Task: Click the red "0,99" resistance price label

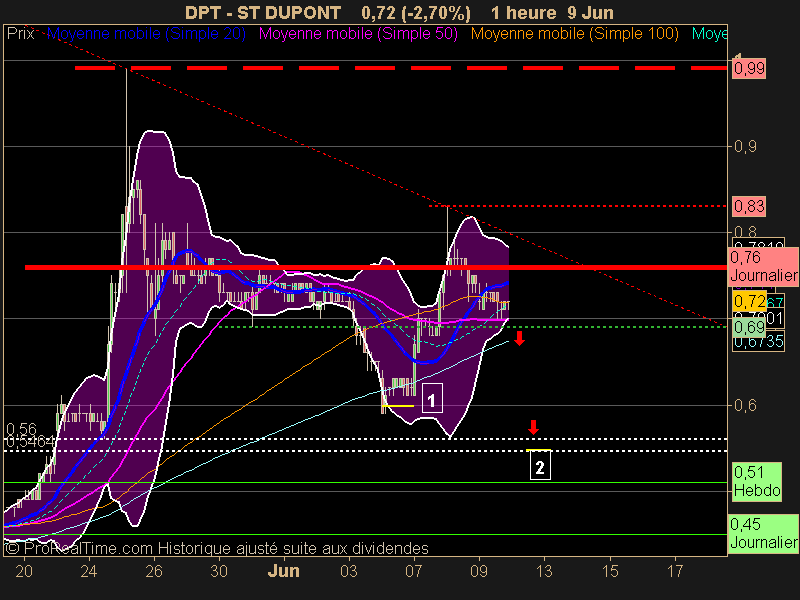Action: (748, 68)
